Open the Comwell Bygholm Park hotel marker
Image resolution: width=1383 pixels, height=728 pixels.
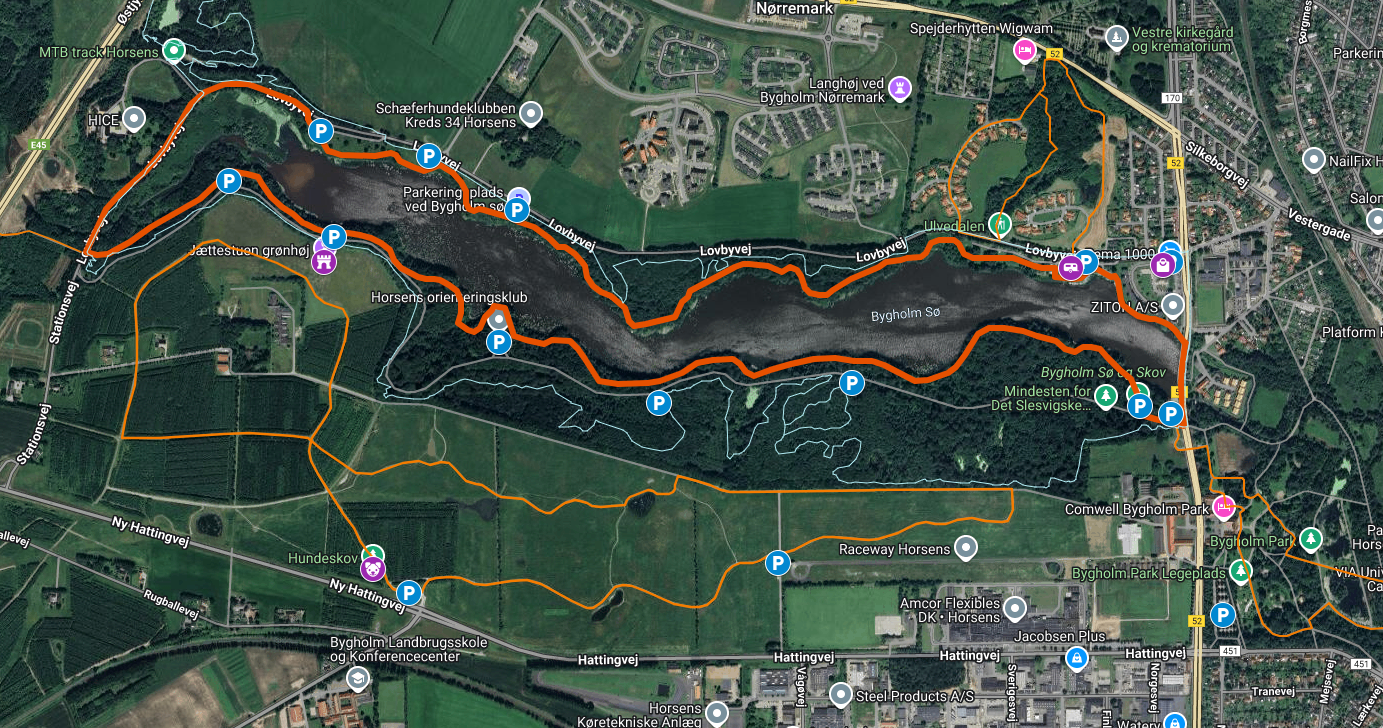(x=1224, y=507)
